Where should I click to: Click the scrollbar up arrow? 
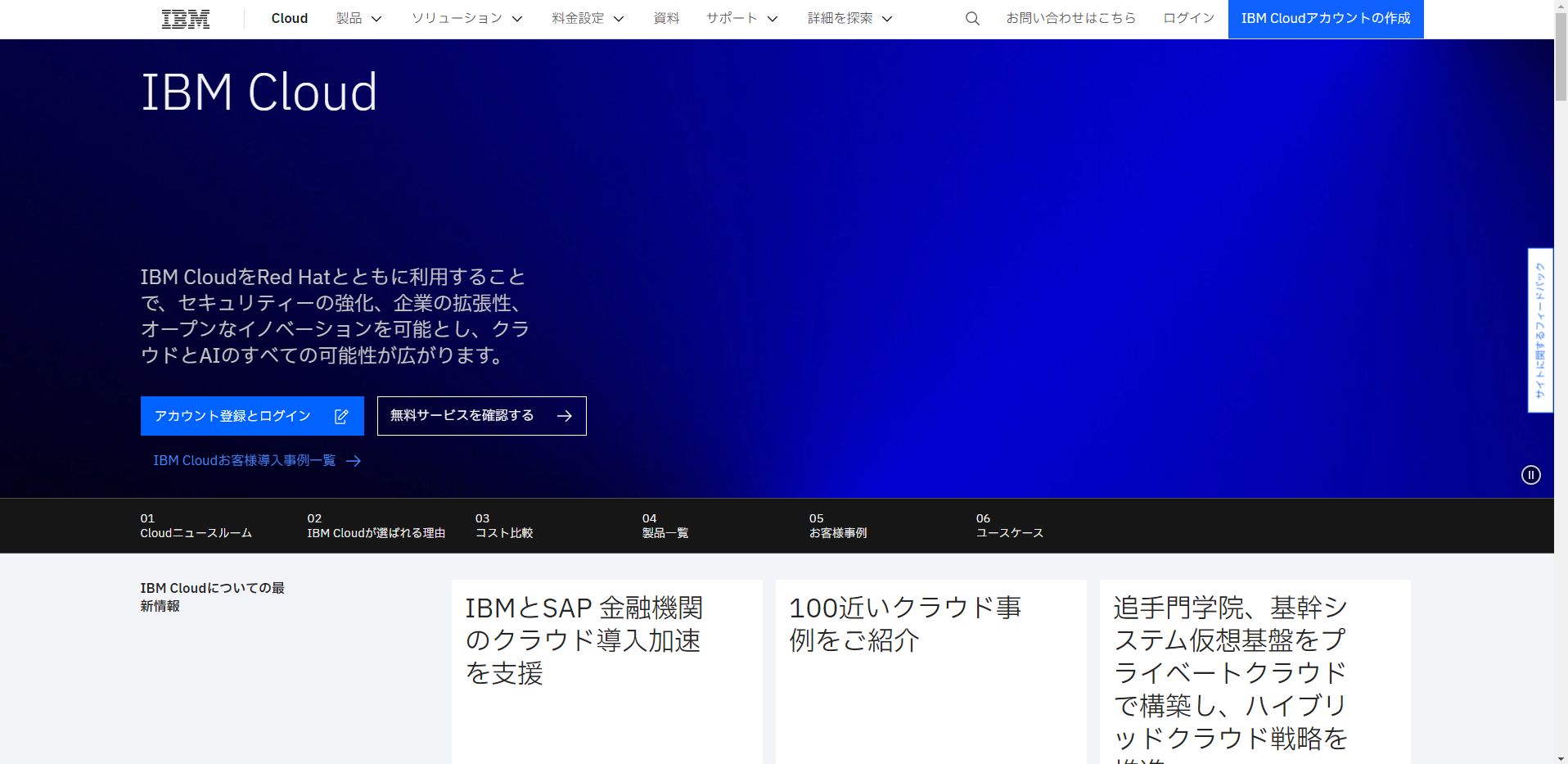pos(1561,7)
